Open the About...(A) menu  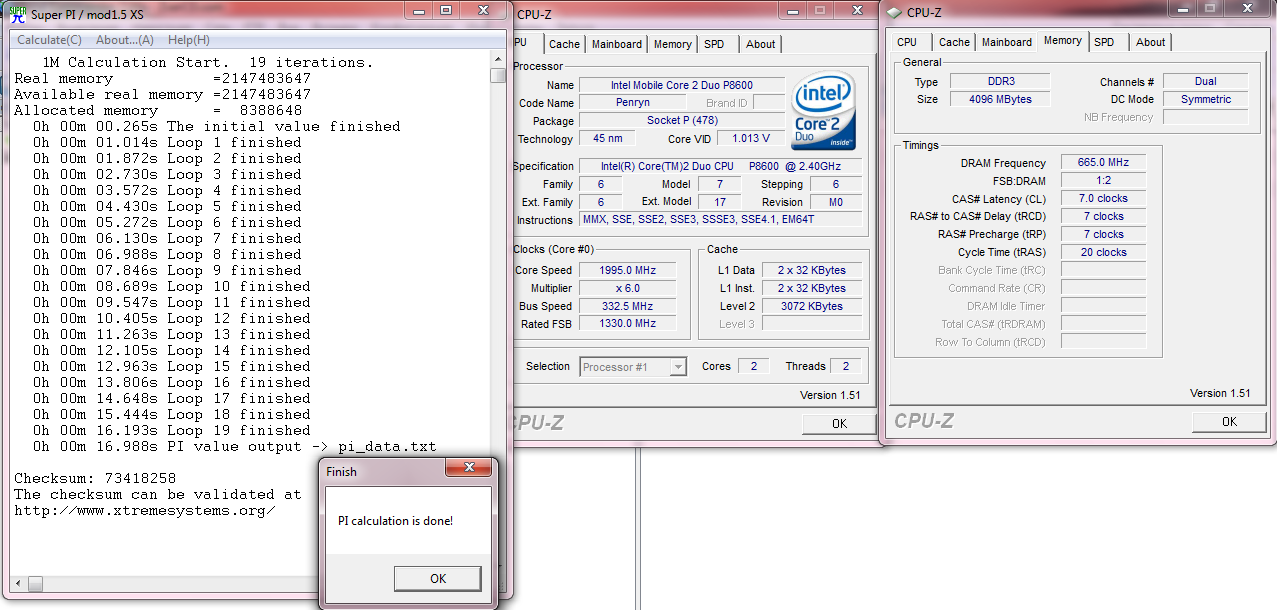[125, 40]
